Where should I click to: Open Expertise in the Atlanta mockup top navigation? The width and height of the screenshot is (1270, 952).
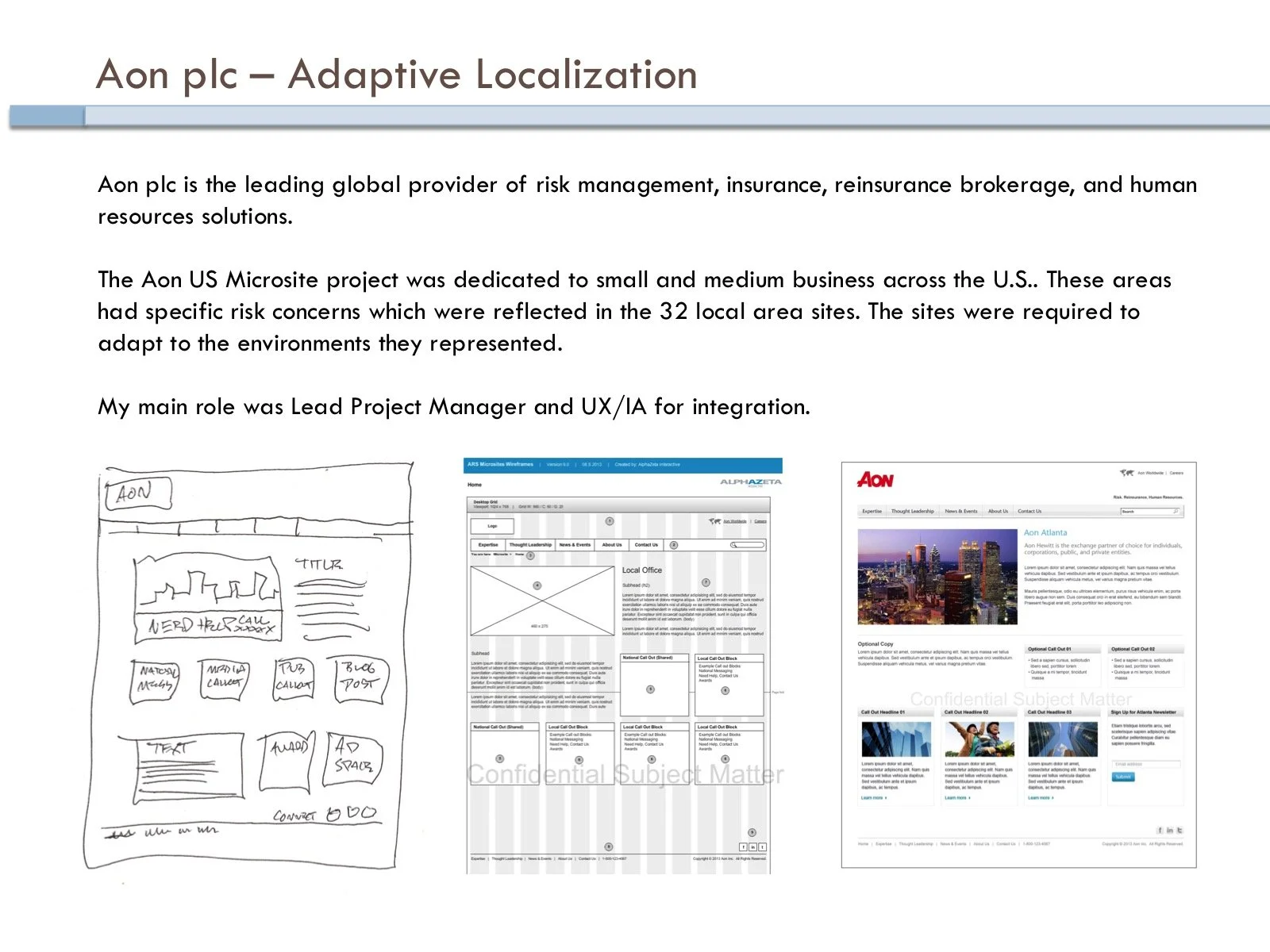click(x=872, y=512)
